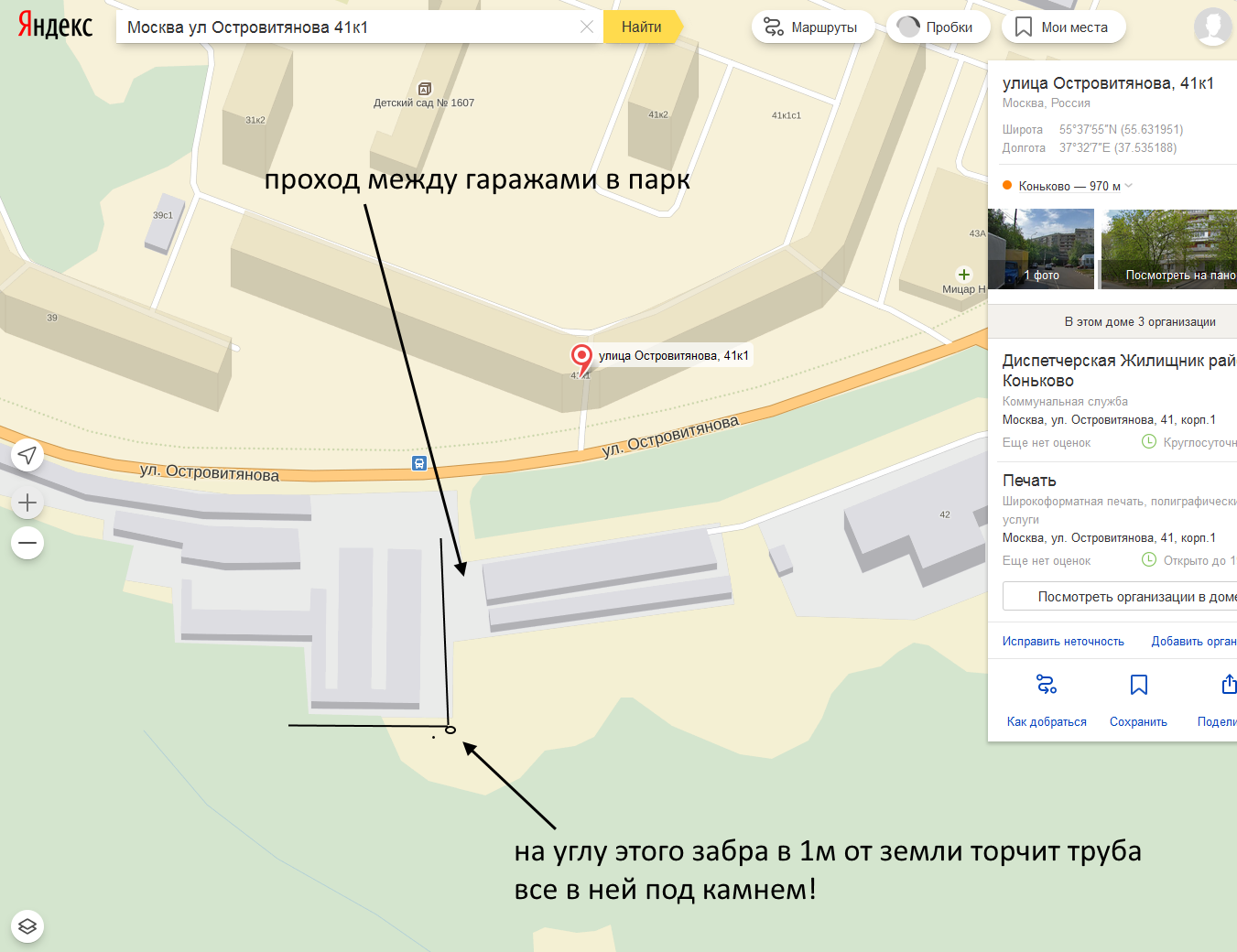Open the map layers switcher
Screen dimensions: 1237x952
click(x=27, y=925)
